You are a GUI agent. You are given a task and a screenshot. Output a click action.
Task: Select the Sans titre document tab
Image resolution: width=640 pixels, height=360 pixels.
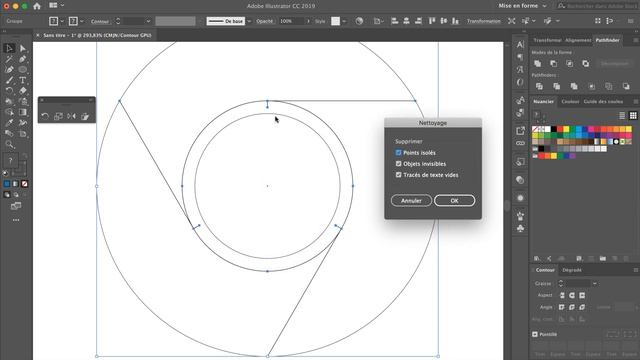(x=97, y=35)
